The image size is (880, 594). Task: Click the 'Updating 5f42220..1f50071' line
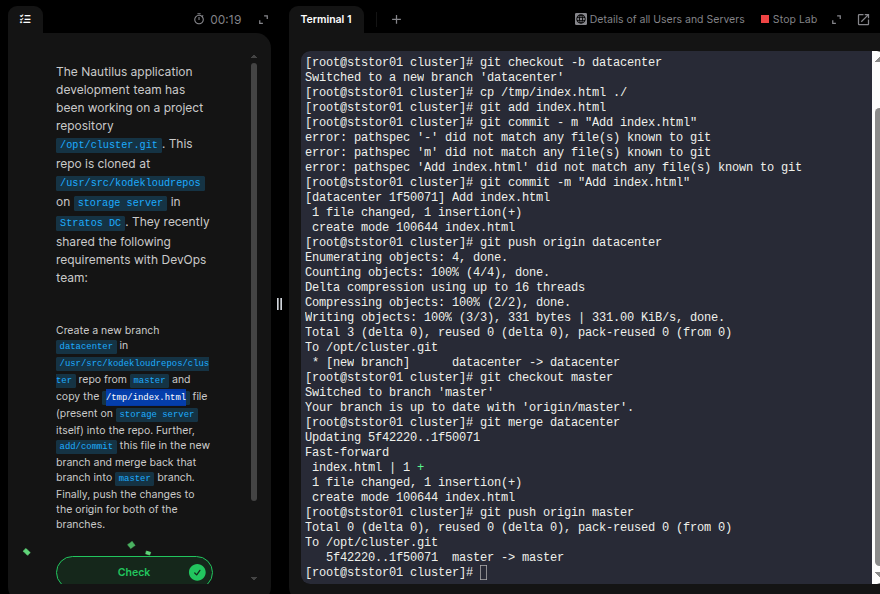(392, 437)
